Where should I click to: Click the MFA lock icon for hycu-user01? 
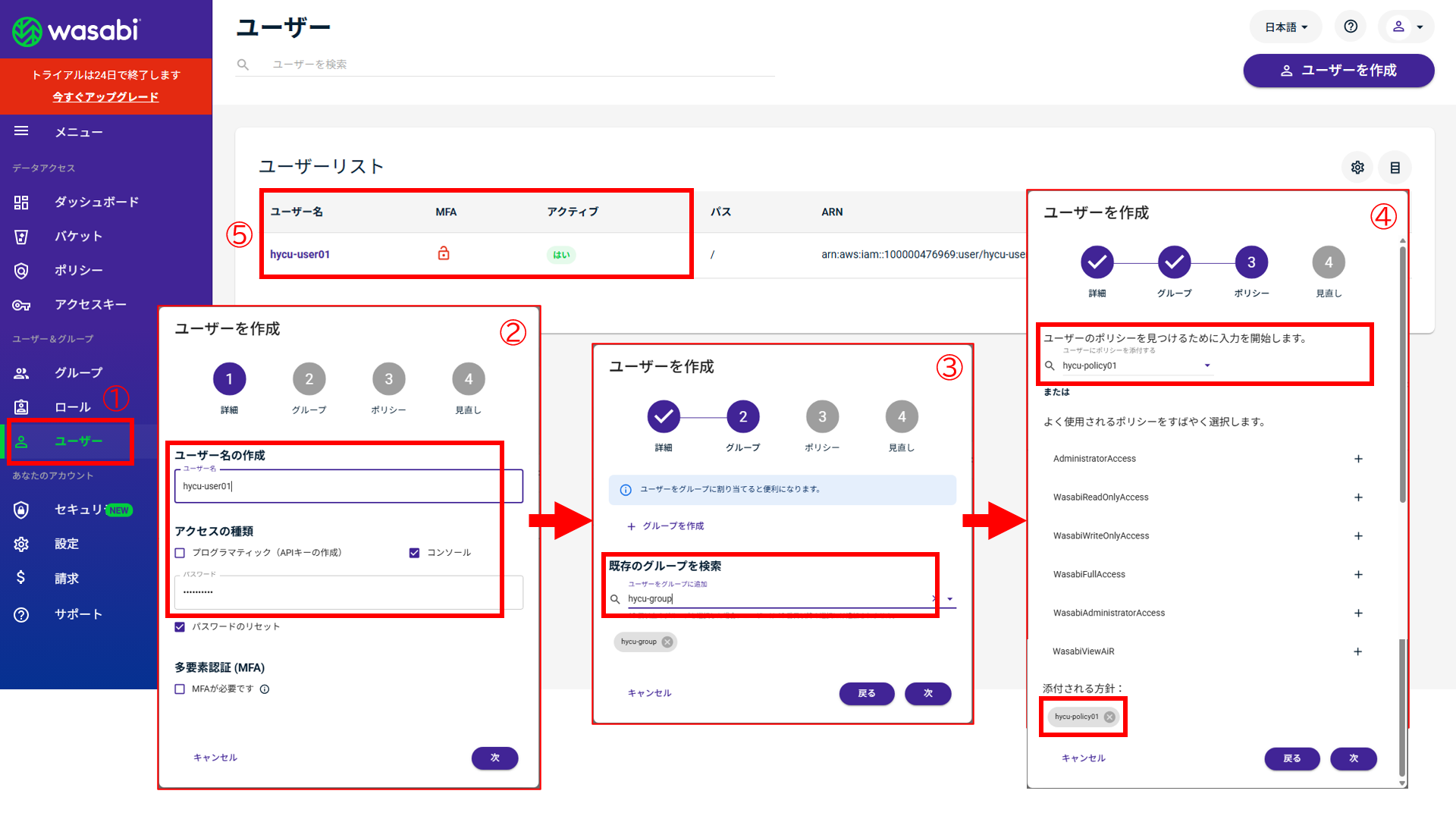444,253
